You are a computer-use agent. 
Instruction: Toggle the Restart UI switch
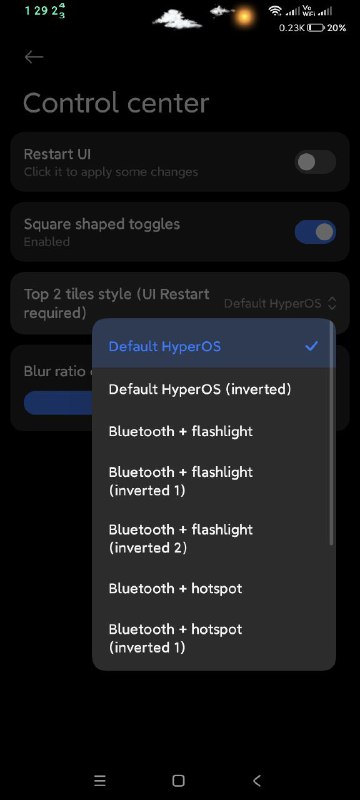(315, 162)
